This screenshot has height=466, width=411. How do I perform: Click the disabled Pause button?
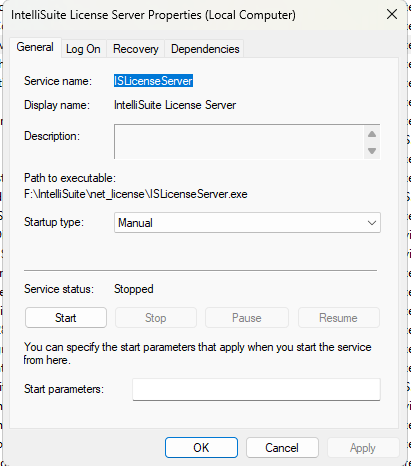click(247, 318)
